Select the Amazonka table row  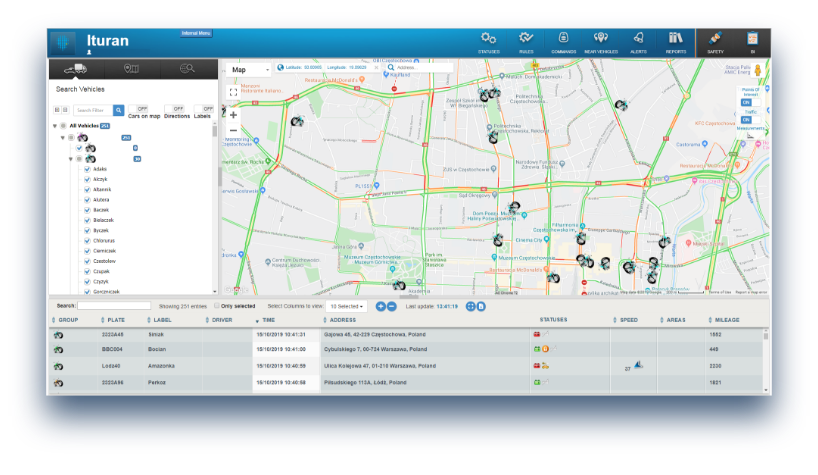(408, 366)
